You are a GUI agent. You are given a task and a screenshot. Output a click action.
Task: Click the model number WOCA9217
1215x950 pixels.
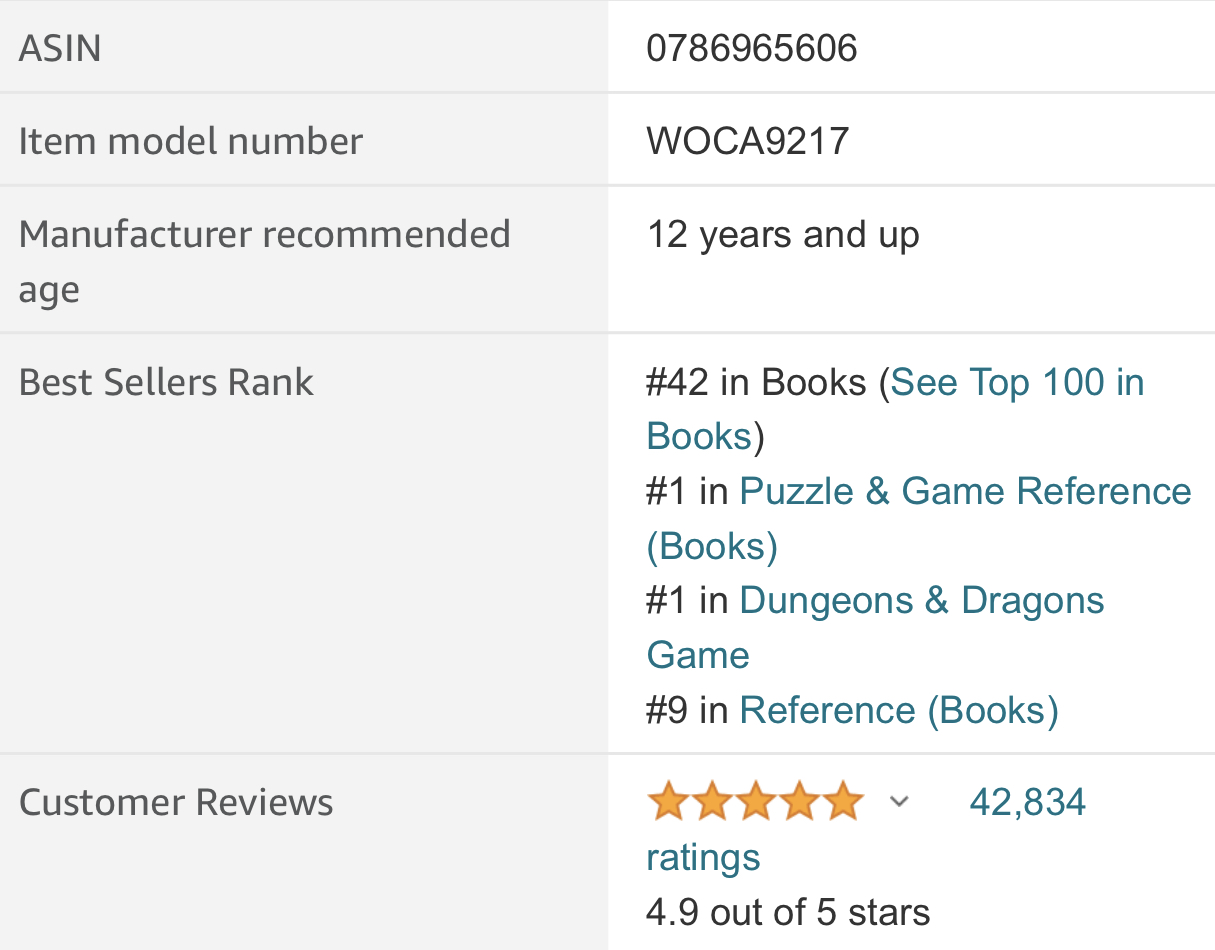click(748, 141)
